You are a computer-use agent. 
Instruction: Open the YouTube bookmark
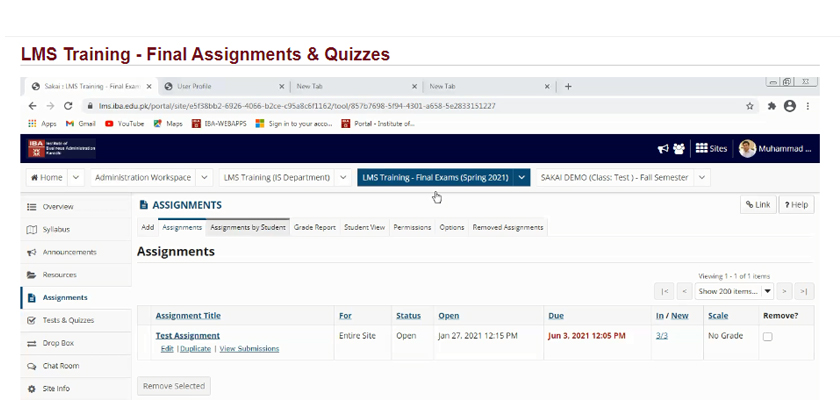125,123
